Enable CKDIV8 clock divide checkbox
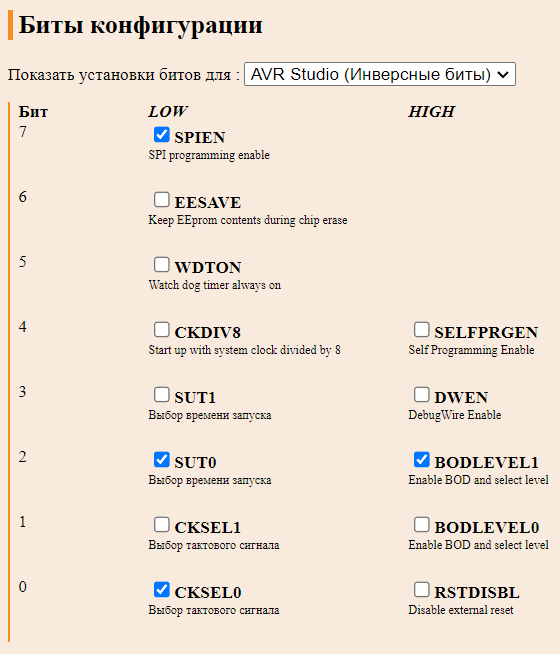The height and width of the screenshot is (654, 560). pyautogui.click(x=161, y=330)
